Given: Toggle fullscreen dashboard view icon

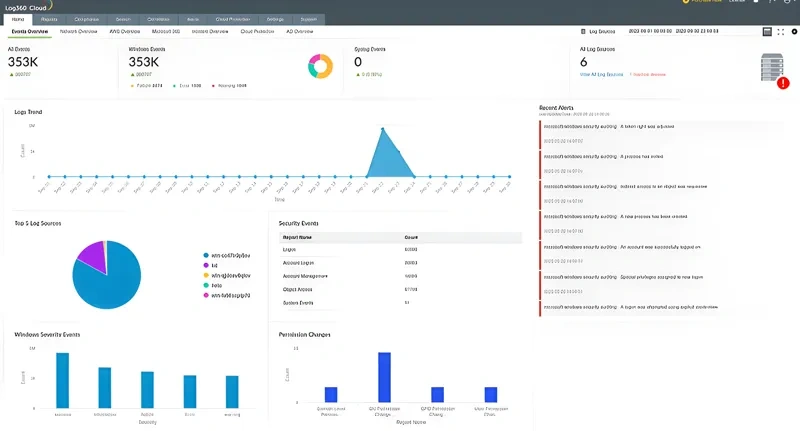Looking at the screenshot, I should [x=781, y=32].
